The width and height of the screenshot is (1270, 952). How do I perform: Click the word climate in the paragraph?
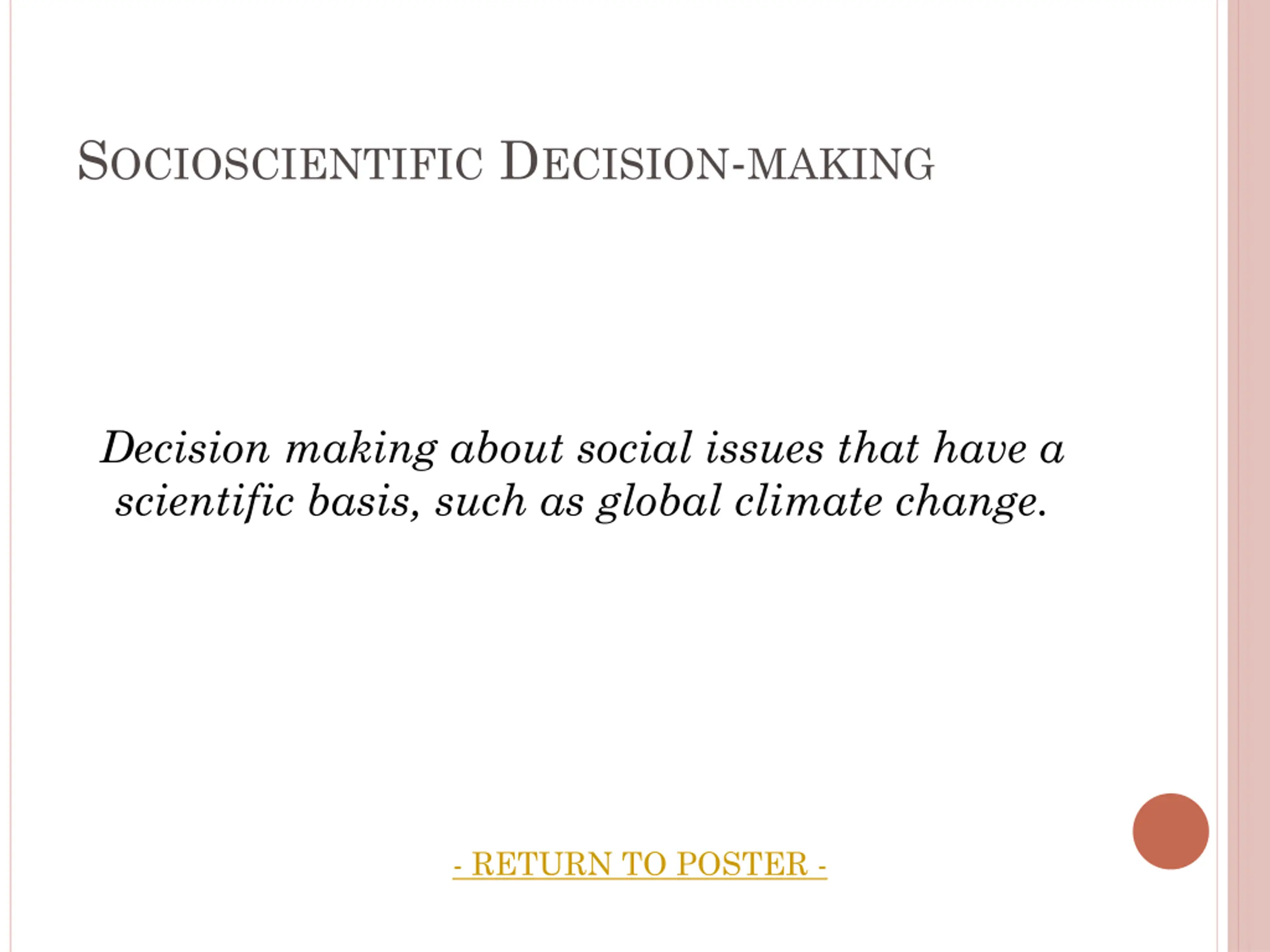click(808, 501)
